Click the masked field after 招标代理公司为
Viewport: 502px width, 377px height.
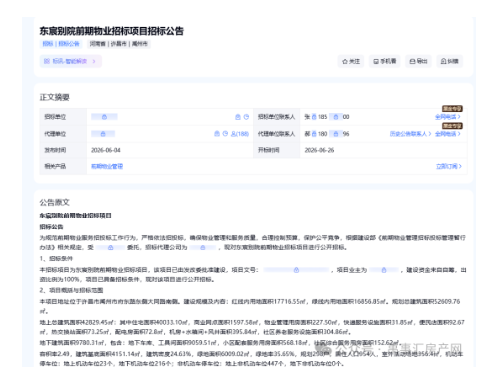tap(203, 248)
